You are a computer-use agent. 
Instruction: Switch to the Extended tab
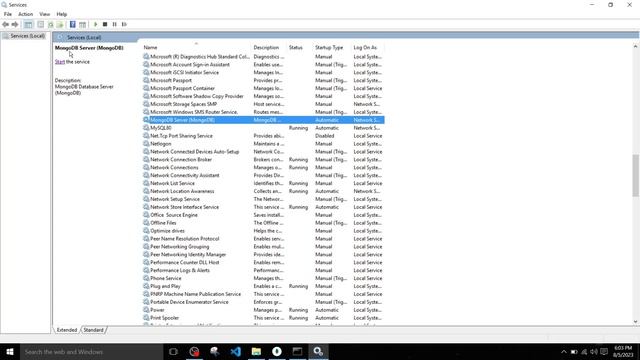click(x=67, y=330)
